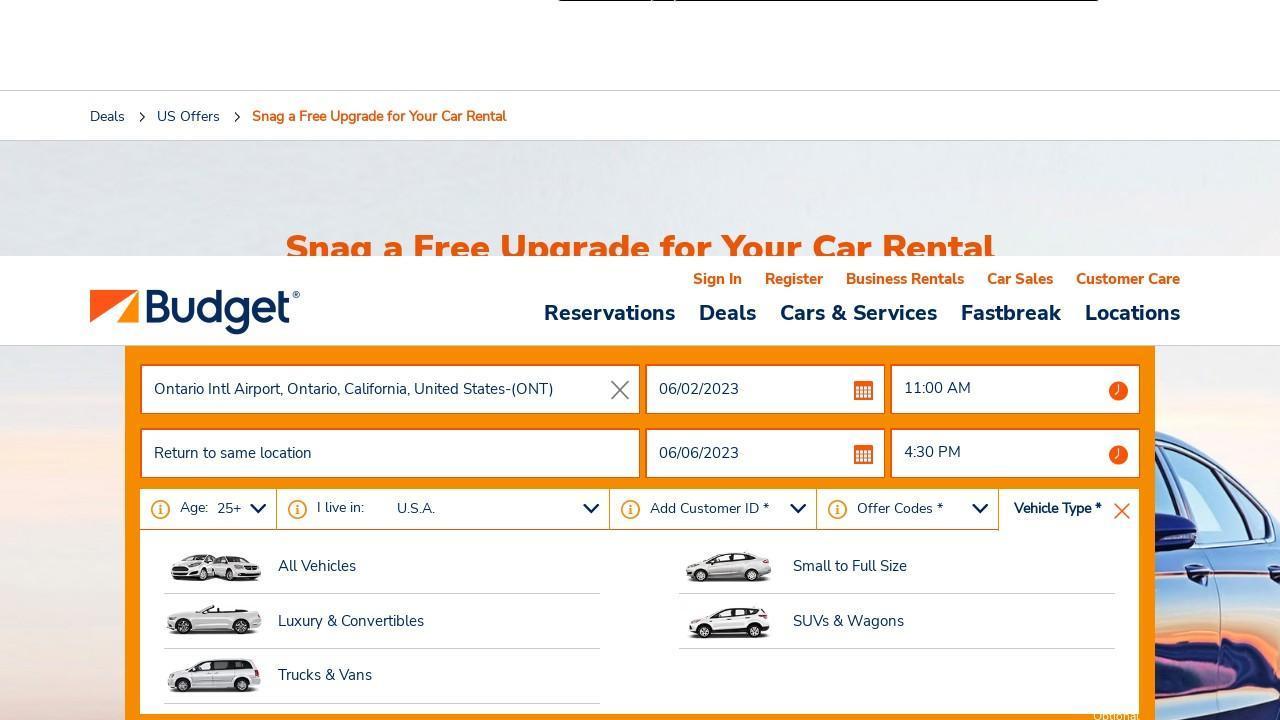
Task: Click the Age info icon
Action: point(160,509)
